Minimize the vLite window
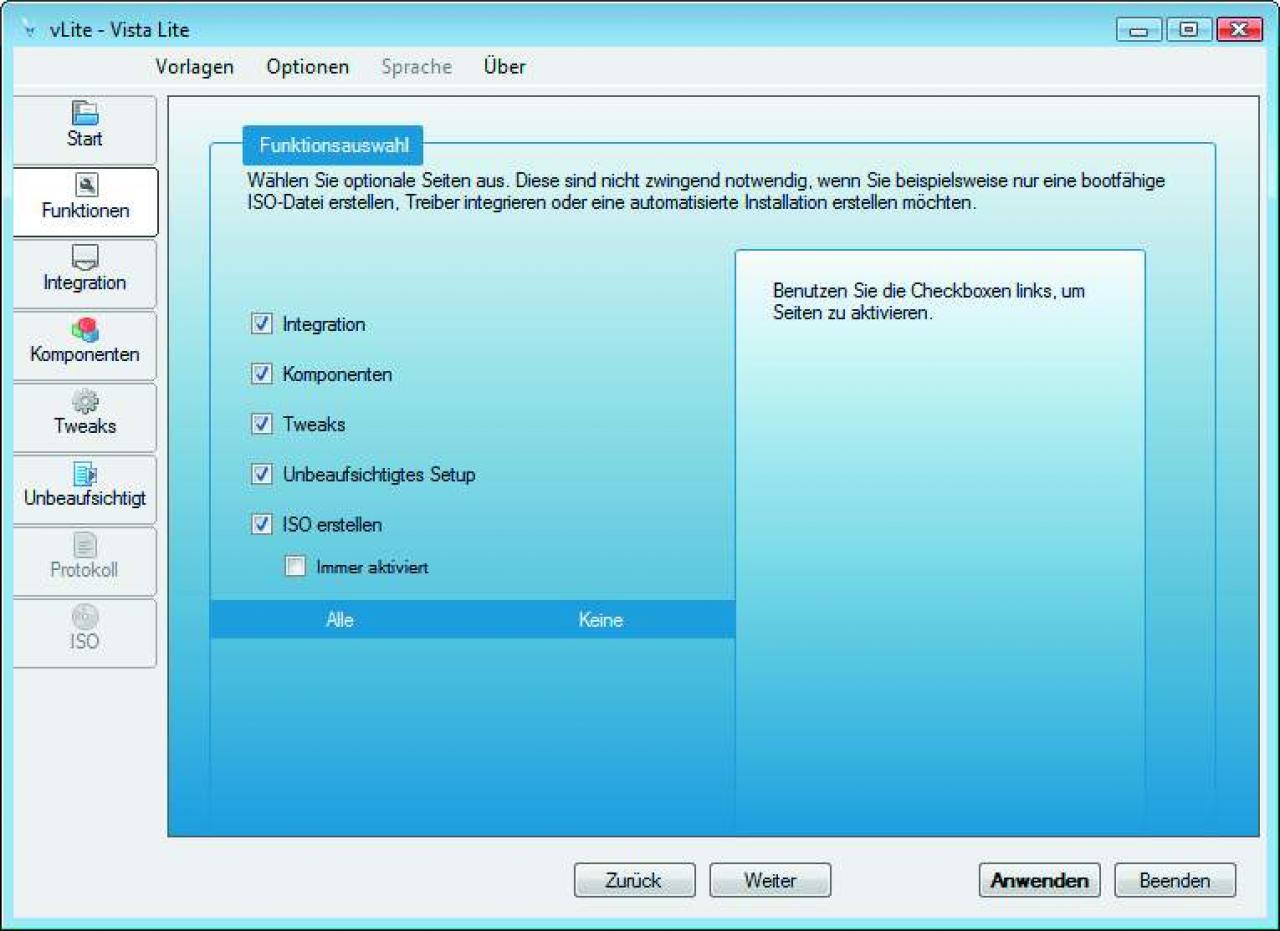Image resolution: width=1280 pixels, height=931 pixels. [x=1139, y=30]
